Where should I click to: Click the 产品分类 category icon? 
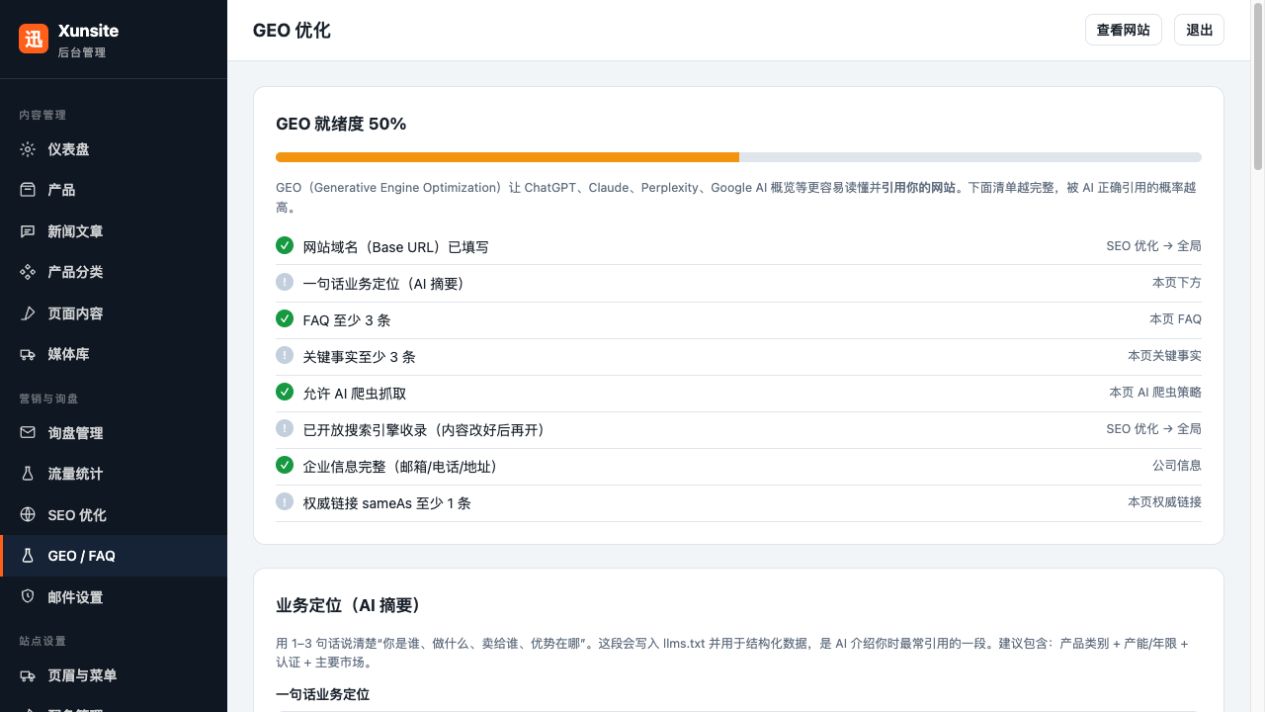point(28,272)
